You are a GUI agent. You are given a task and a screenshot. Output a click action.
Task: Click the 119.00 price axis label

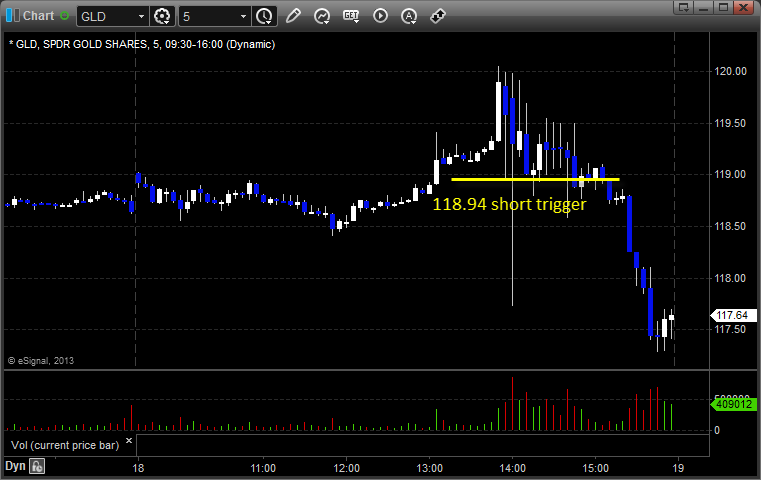tap(730, 174)
